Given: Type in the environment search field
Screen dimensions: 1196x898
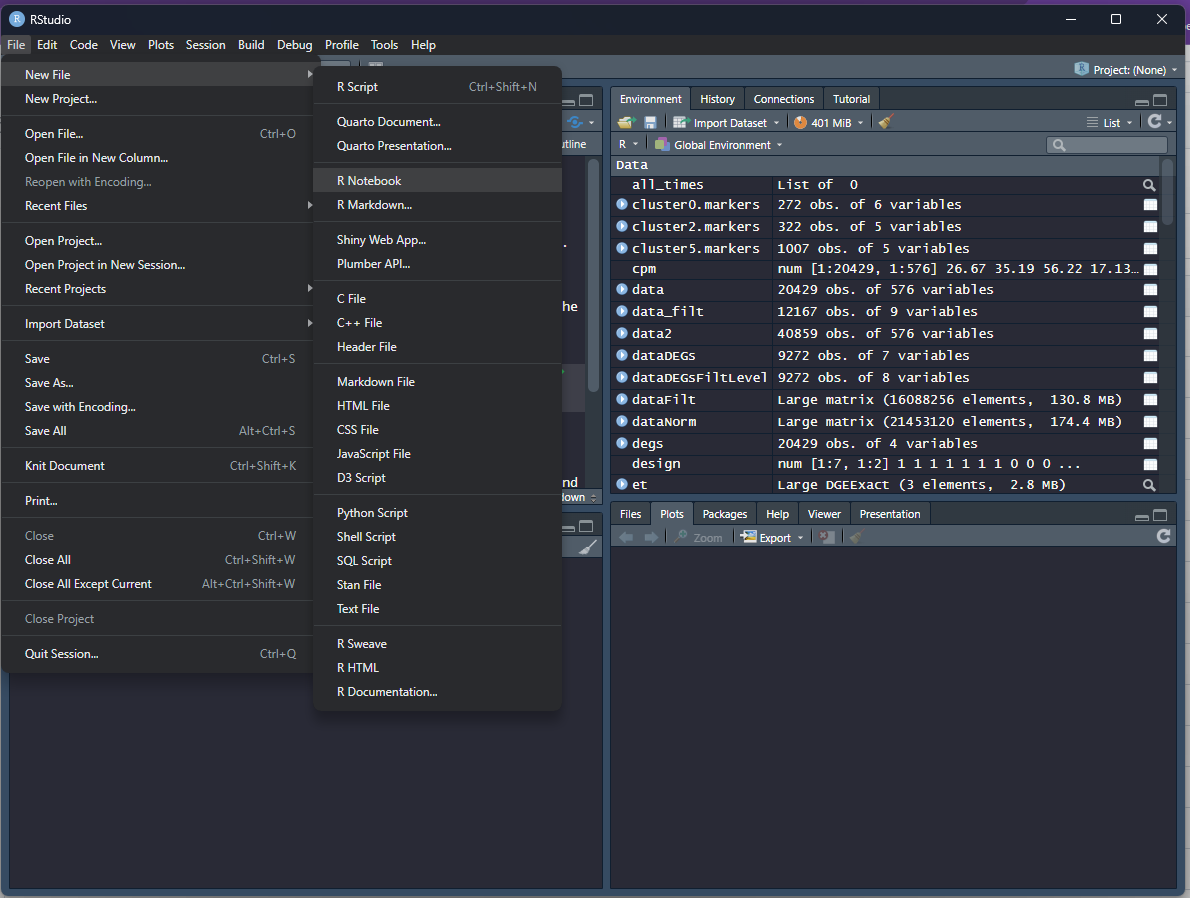Looking at the screenshot, I should point(1107,144).
